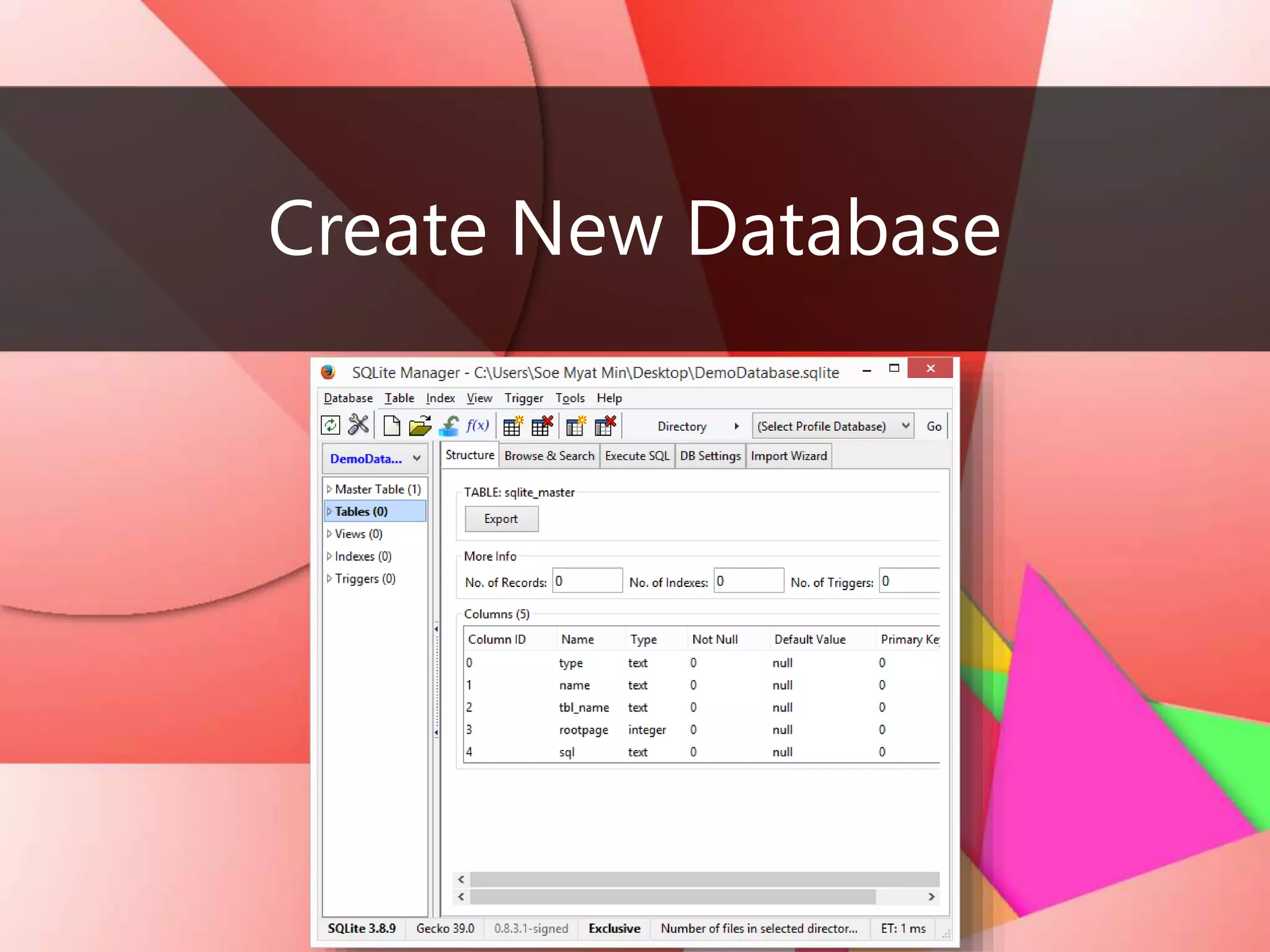Open the Select Profile Database dropdown
This screenshot has width=1270, height=952.
click(x=833, y=426)
